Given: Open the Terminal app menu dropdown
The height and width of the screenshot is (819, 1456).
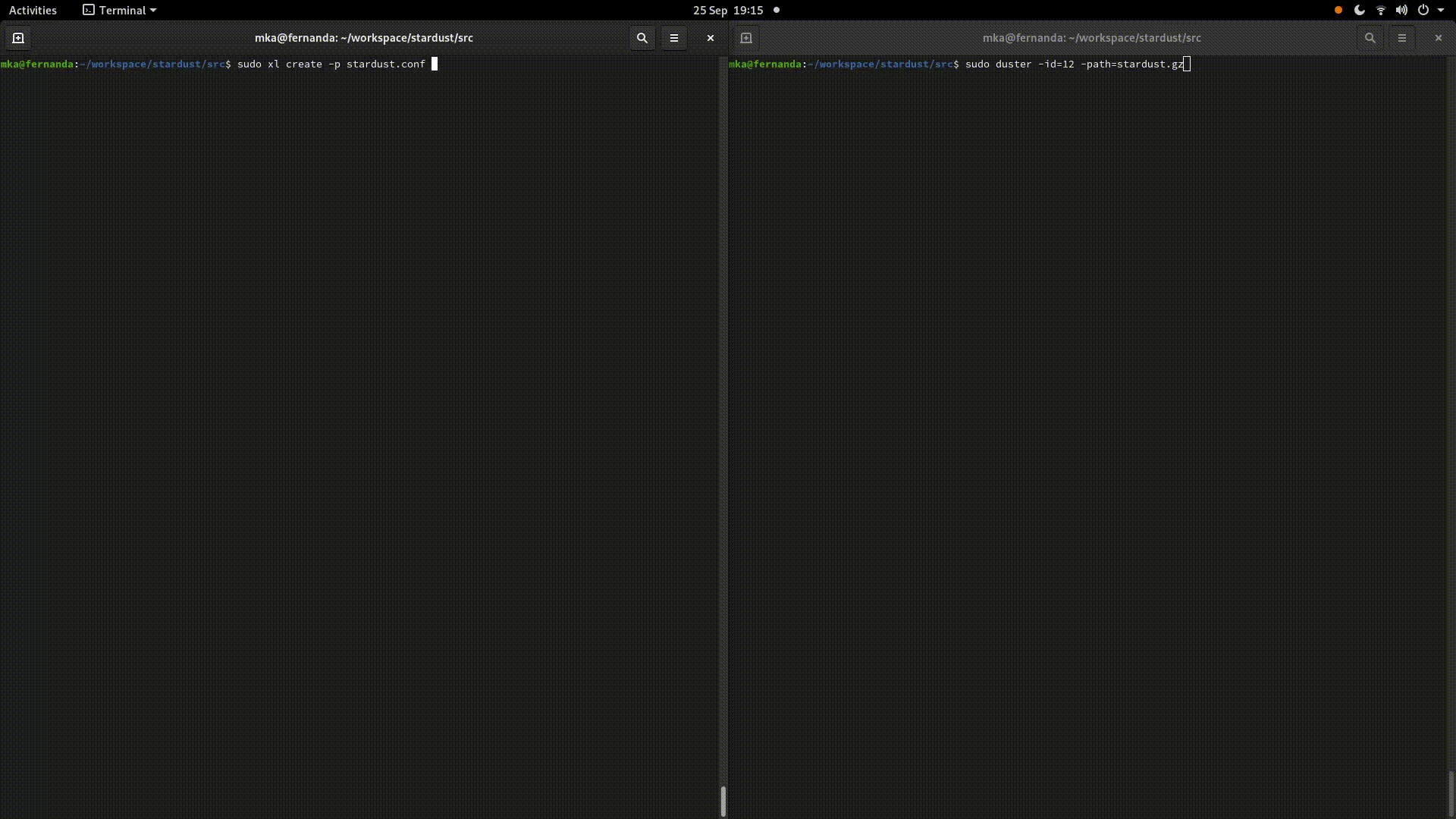Looking at the screenshot, I should click(x=120, y=11).
